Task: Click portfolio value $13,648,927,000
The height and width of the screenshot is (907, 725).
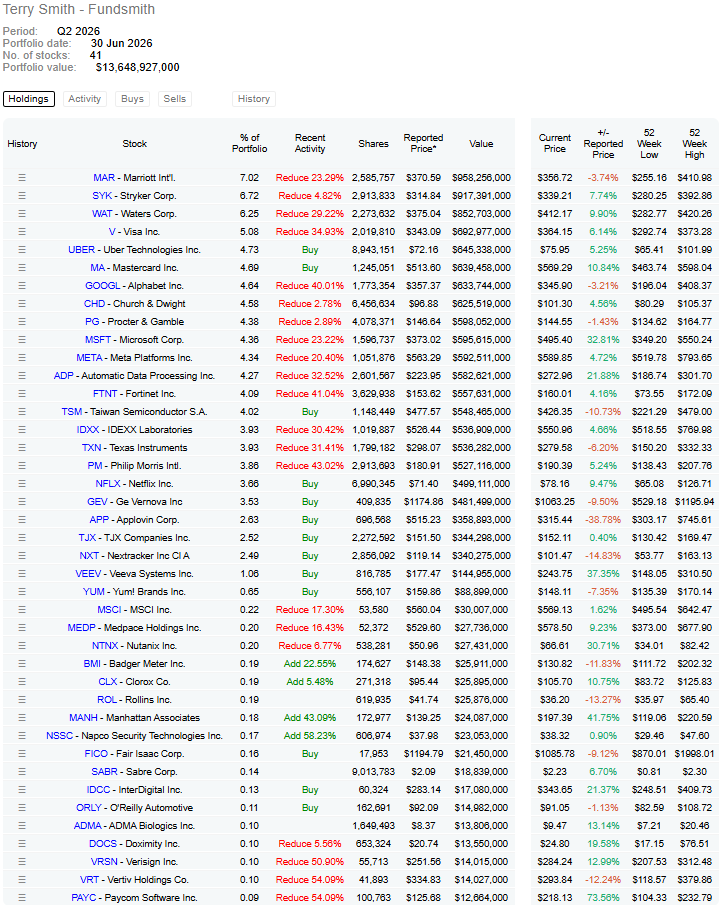Action: pyautogui.click(x=138, y=67)
